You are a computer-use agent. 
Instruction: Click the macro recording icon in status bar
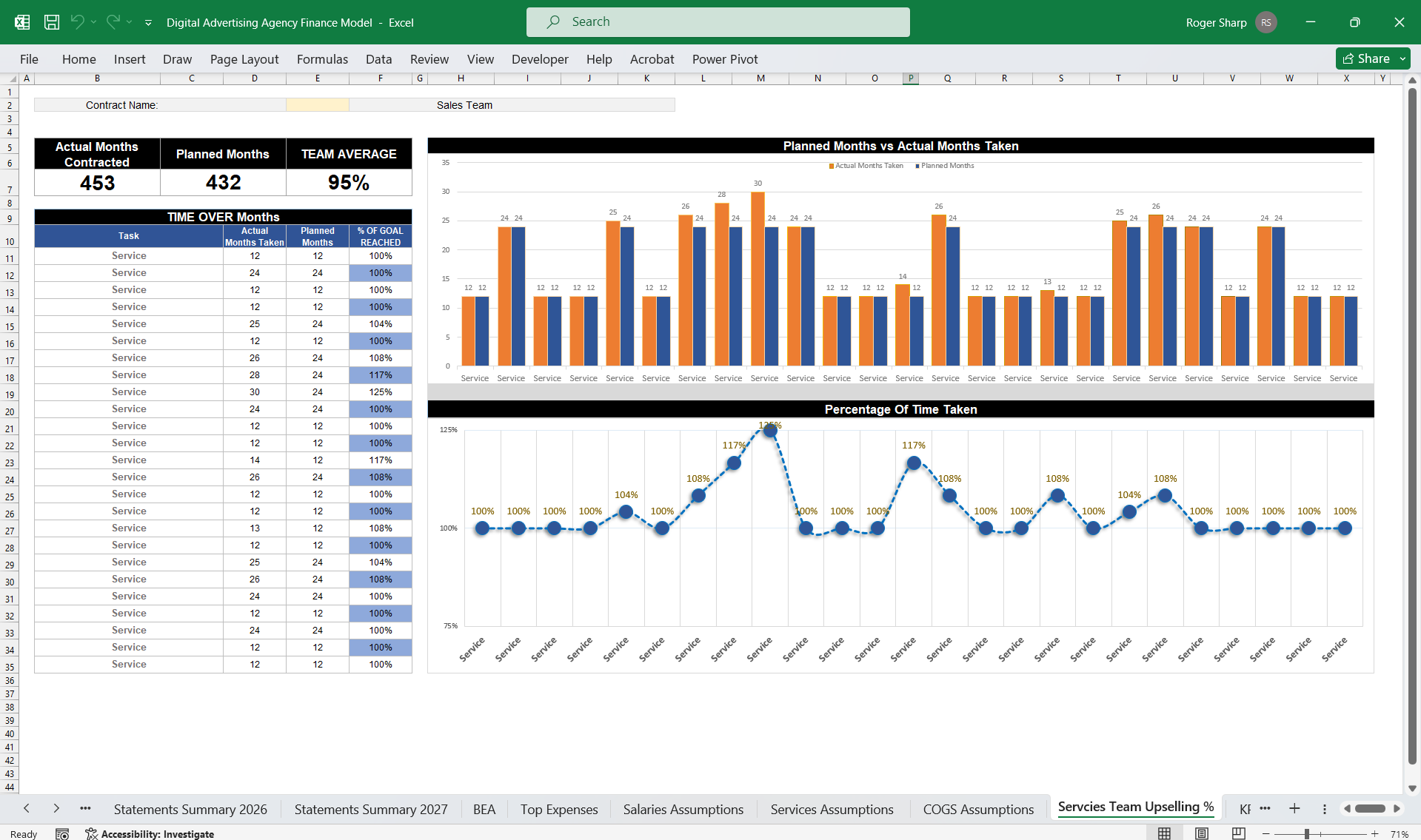(62, 833)
